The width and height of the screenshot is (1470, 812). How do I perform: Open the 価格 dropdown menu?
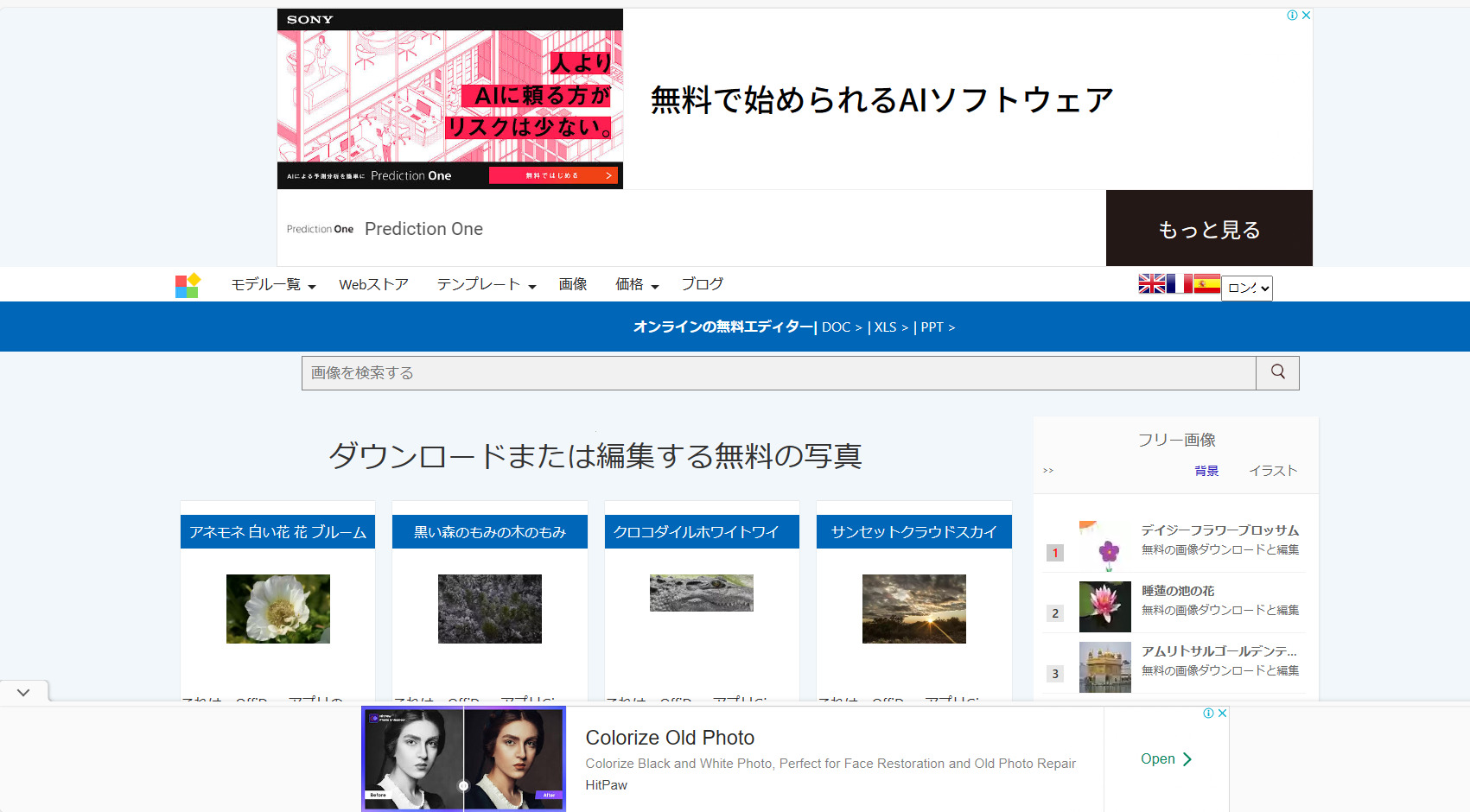[636, 285]
